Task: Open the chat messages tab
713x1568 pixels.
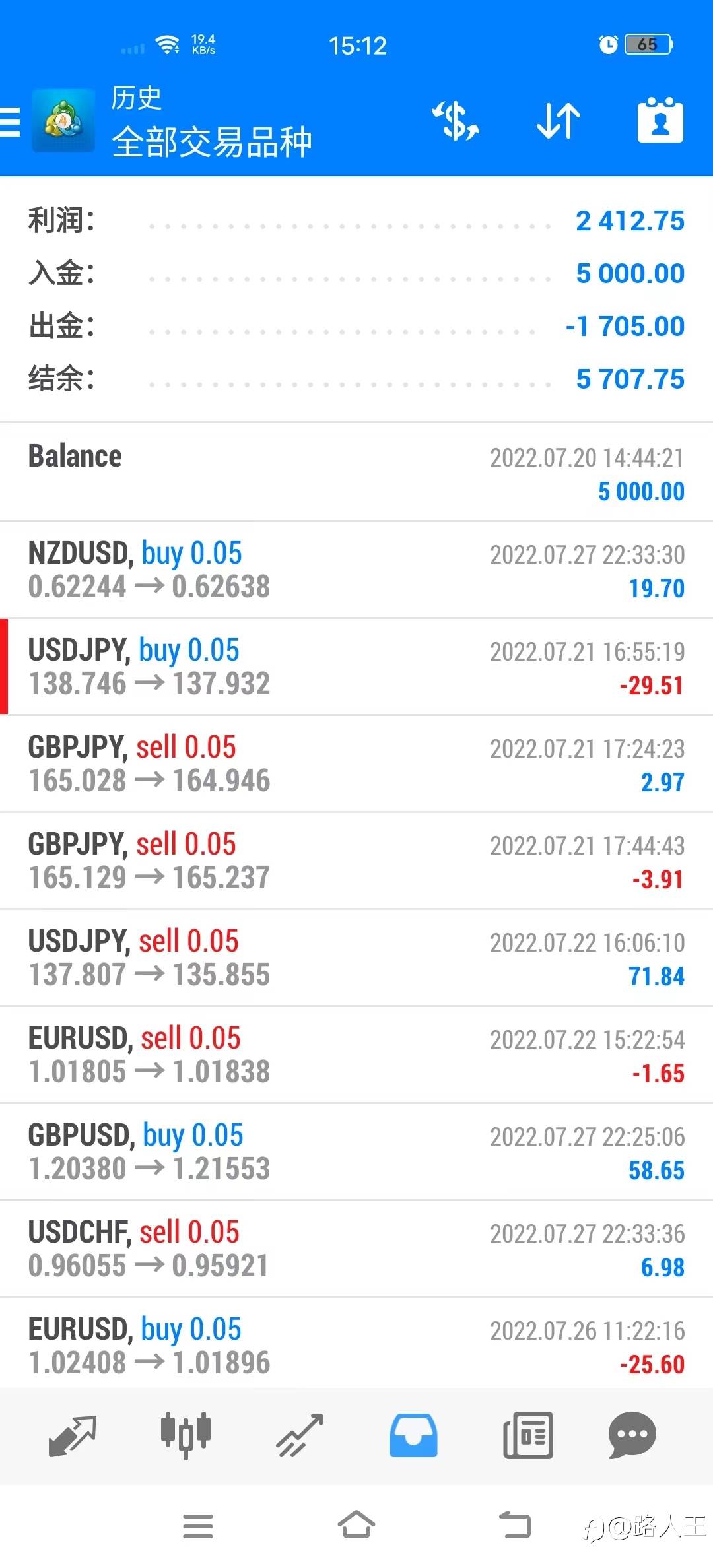Action: click(x=632, y=1435)
